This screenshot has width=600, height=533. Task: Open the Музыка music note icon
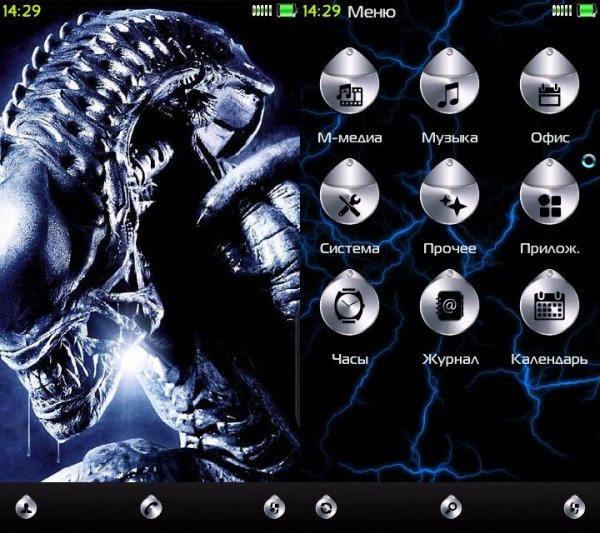click(449, 81)
